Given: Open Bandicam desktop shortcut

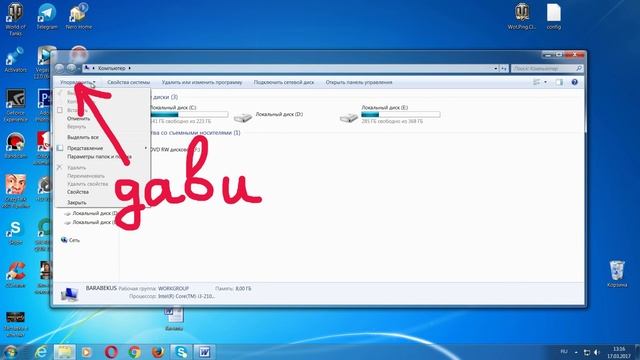Looking at the screenshot, I should click(x=15, y=146).
